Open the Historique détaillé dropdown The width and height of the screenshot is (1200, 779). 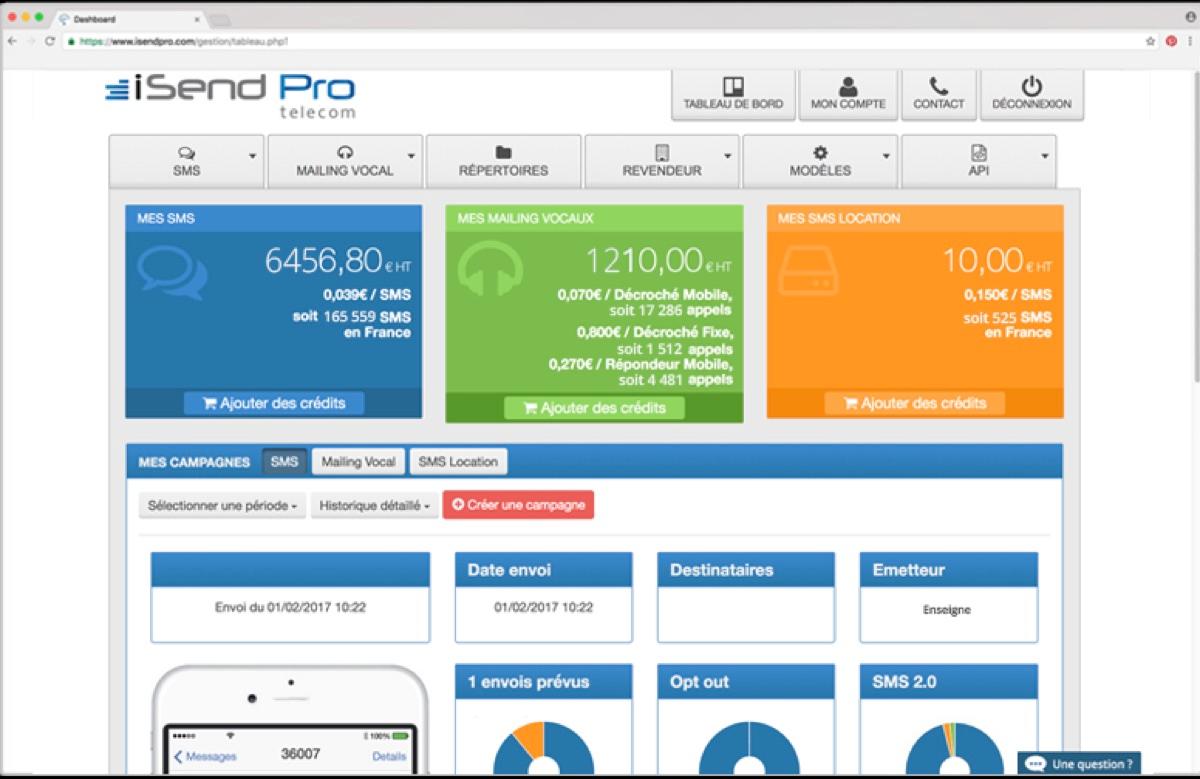pyautogui.click(x=374, y=505)
